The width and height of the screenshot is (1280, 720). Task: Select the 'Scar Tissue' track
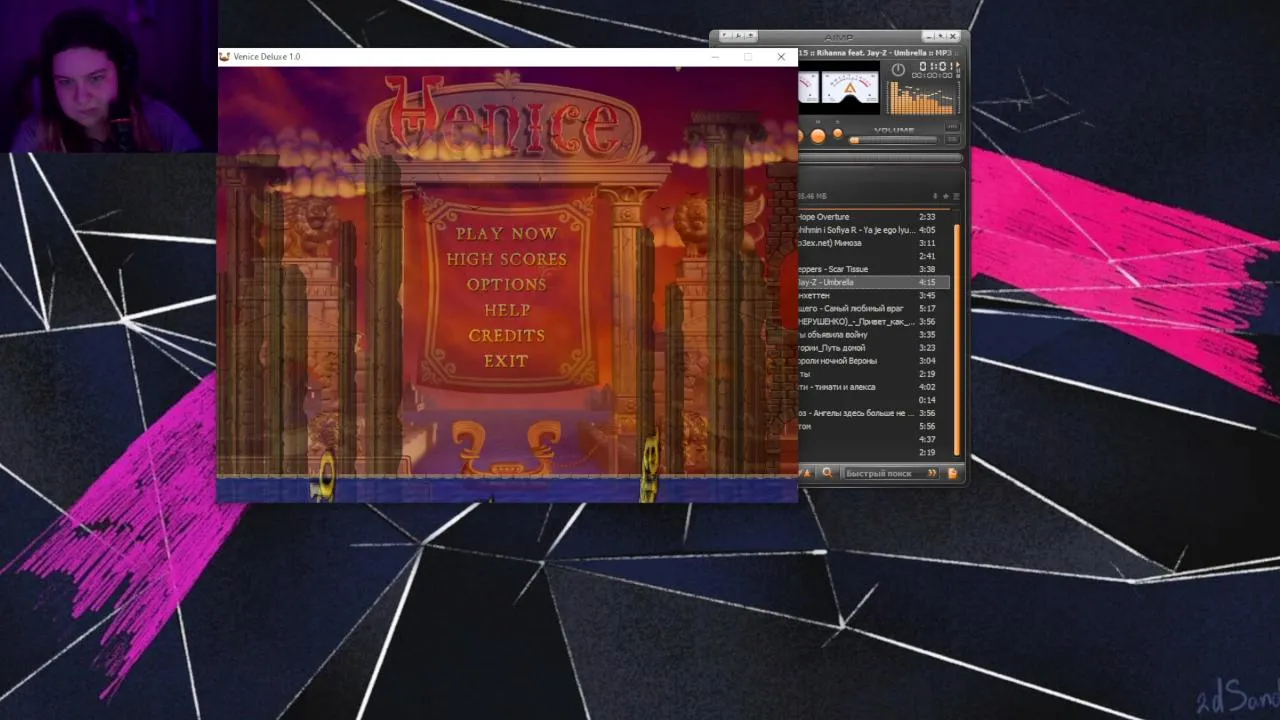[x=874, y=269]
